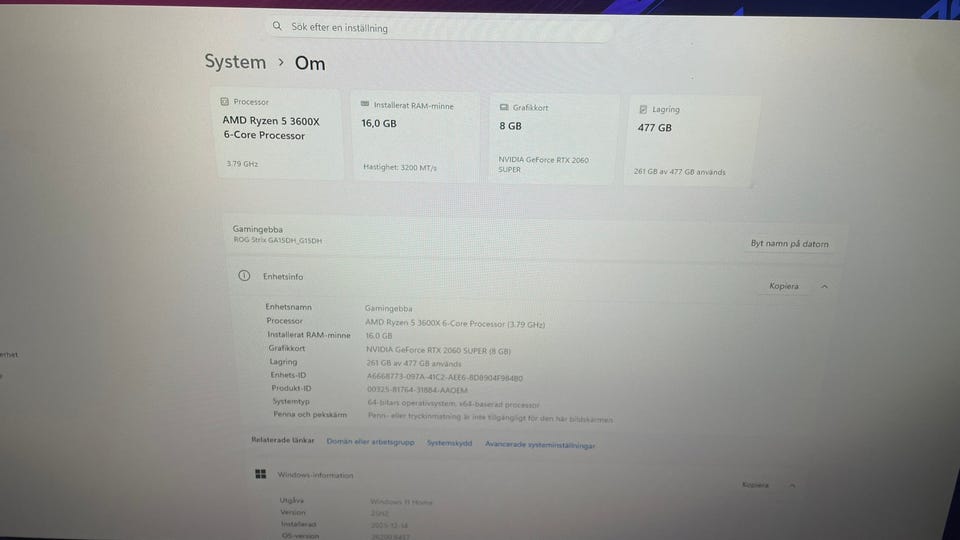Open the Systemskydd link

tap(449, 443)
